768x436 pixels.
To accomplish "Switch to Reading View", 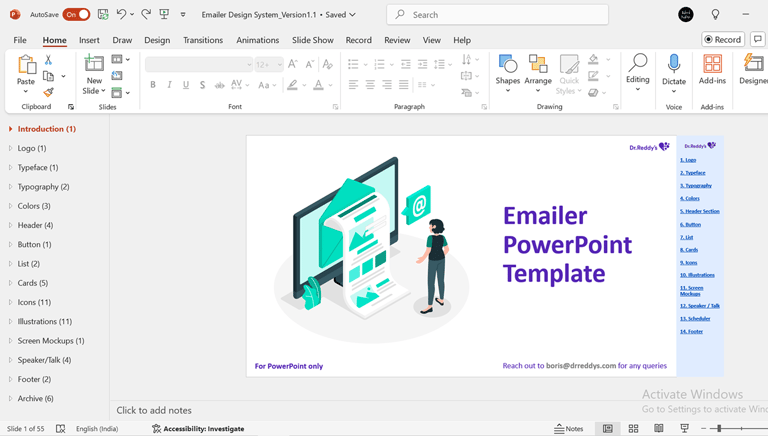I will [x=659, y=429].
